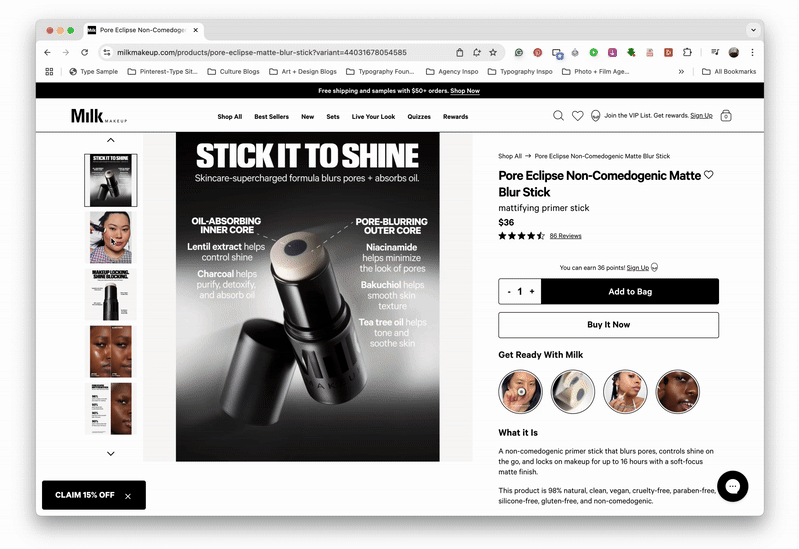The height and width of the screenshot is (549, 799).
Task: Click Sign Up in the VIP List header
Action: (x=701, y=116)
